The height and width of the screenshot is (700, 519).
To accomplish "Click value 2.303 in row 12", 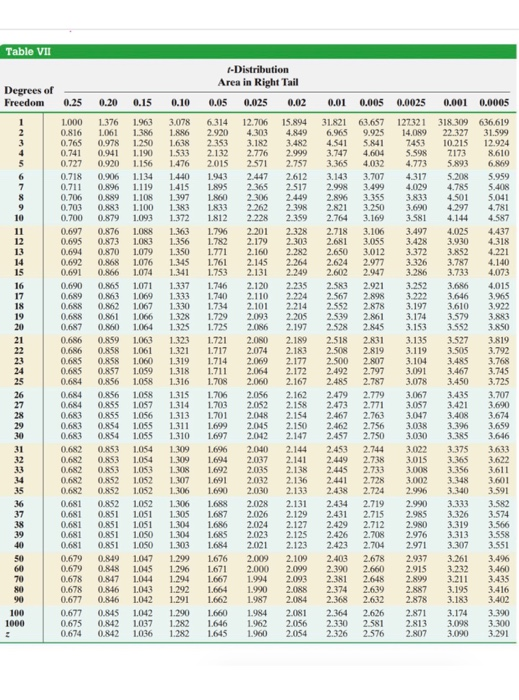I will coord(296,242).
